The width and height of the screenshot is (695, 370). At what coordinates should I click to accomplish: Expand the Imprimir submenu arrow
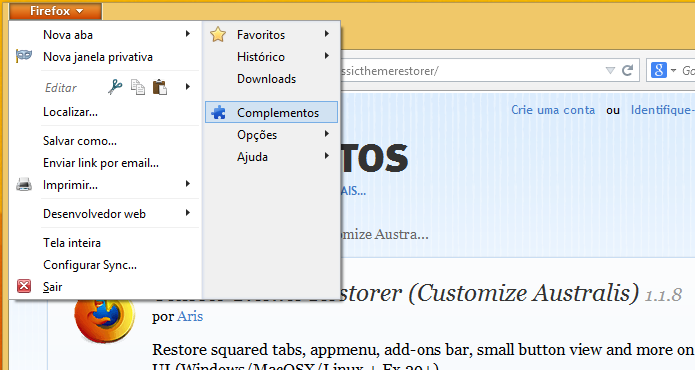click(188, 184)
